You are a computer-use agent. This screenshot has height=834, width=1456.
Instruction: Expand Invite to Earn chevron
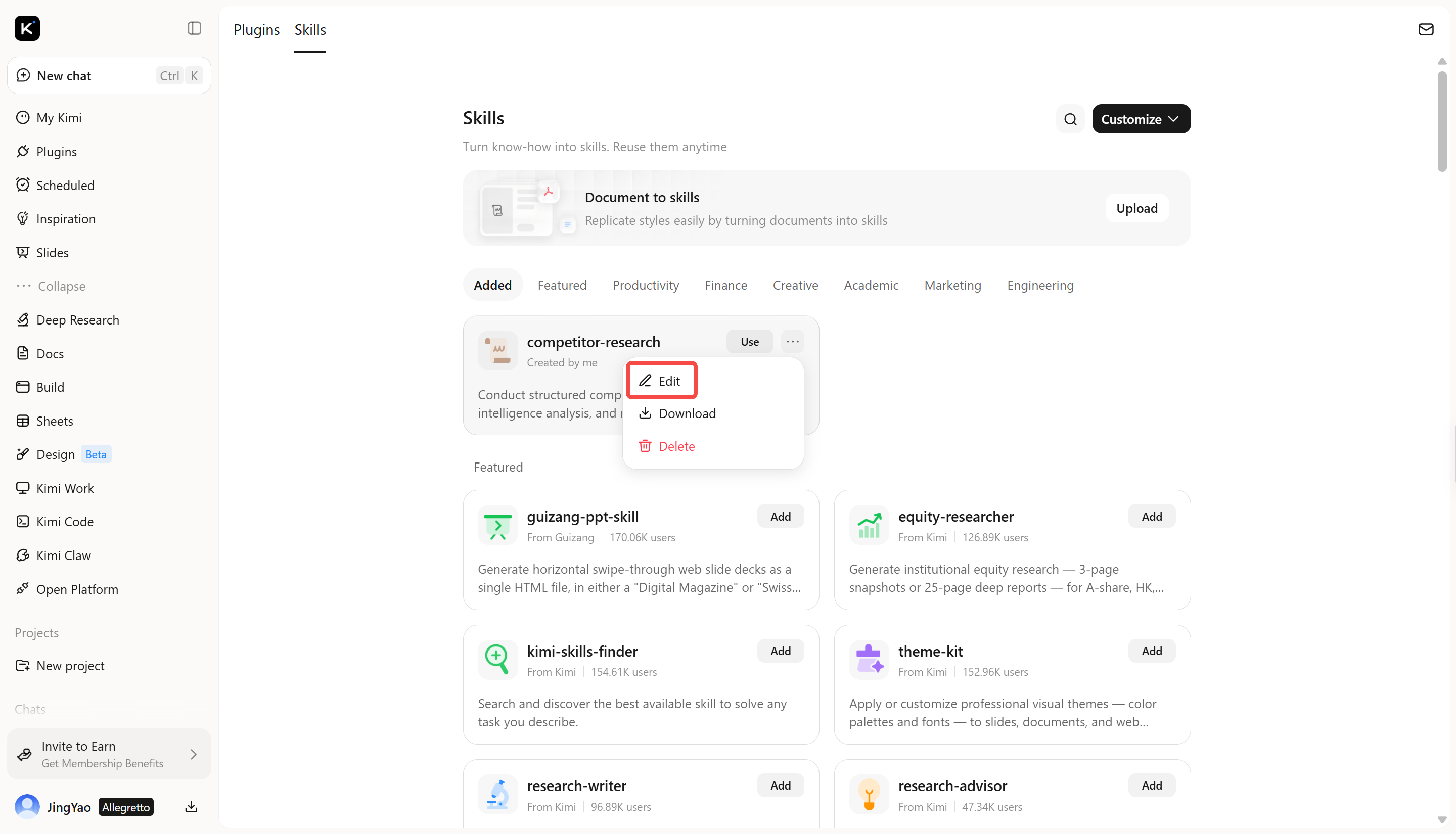tap(194, 754)
